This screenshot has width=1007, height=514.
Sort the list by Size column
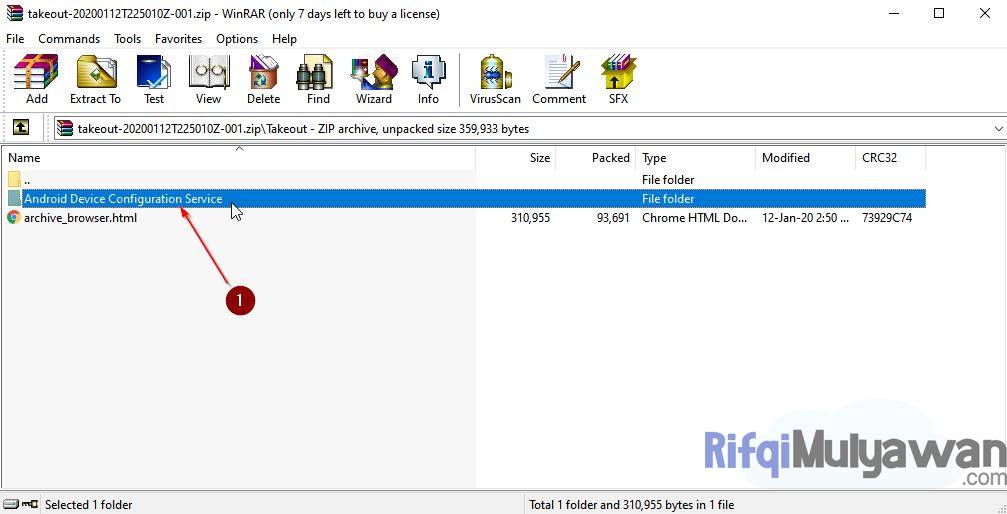click(x=516, y=157)
